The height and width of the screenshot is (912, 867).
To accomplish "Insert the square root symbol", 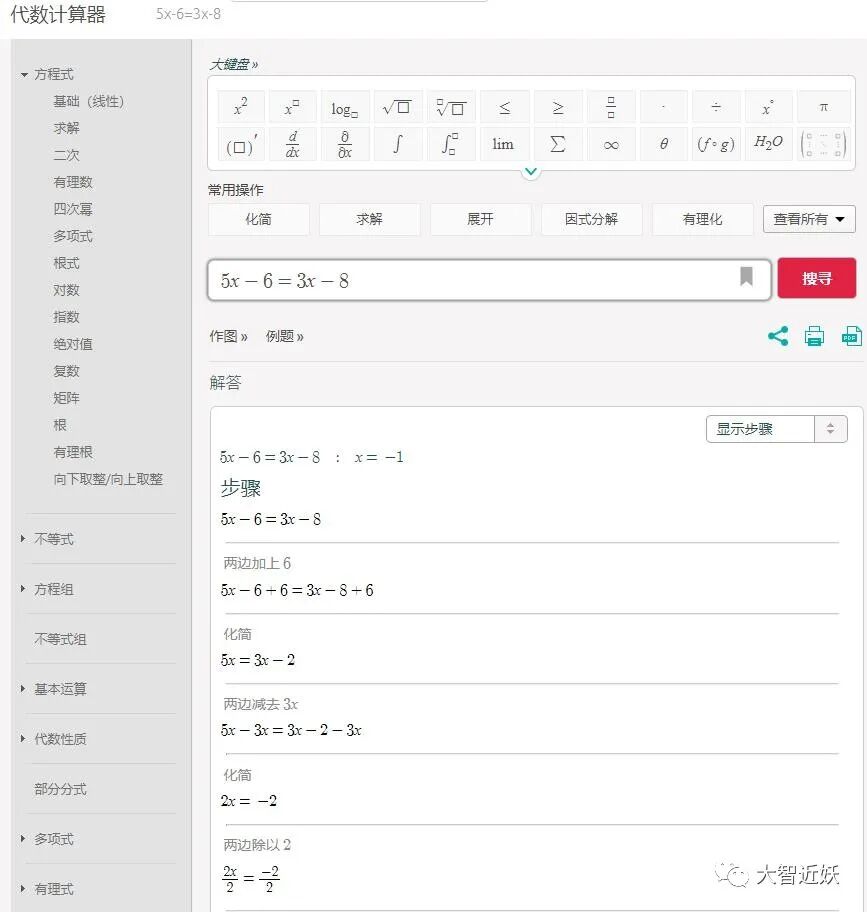I will pos(397,107).
